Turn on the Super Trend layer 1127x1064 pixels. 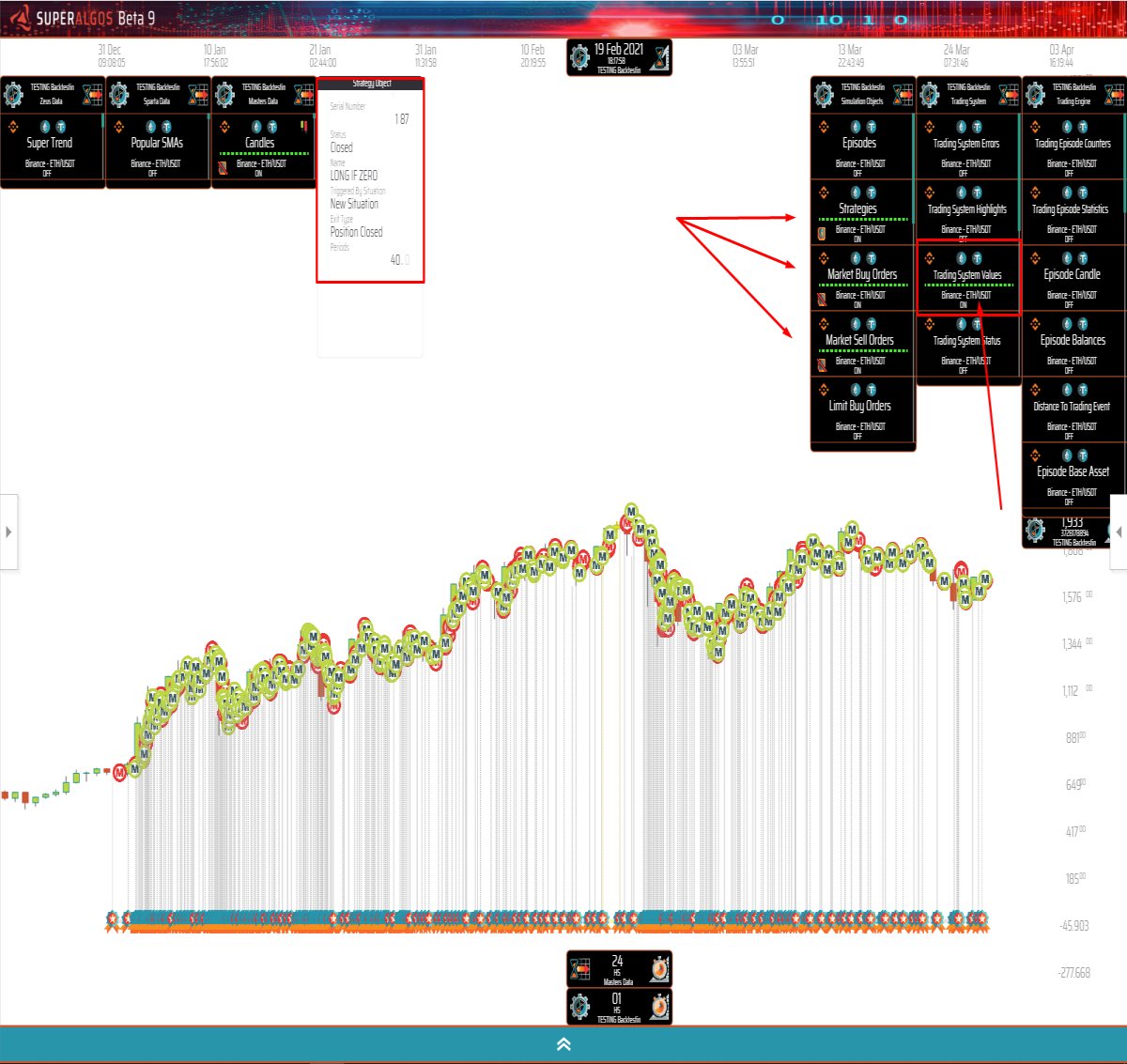pyautogui.click(x=53, y=151)
